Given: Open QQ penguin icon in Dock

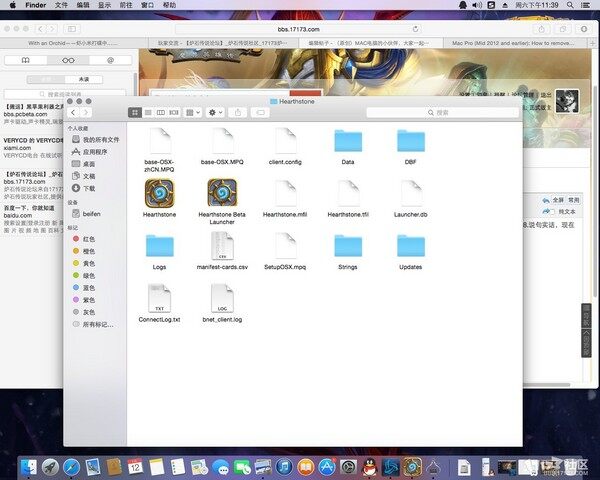Looking at the screenshot, I should [370, 467].
